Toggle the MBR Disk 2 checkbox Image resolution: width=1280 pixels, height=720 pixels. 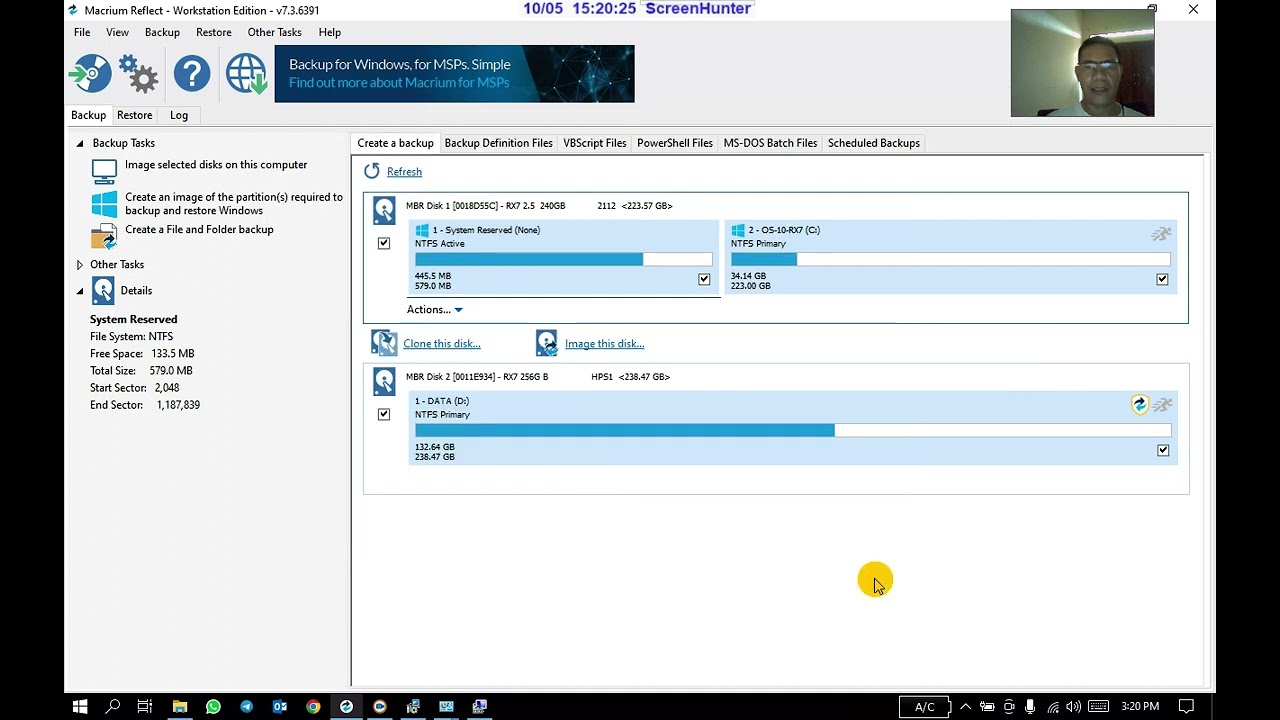point(384,414)
